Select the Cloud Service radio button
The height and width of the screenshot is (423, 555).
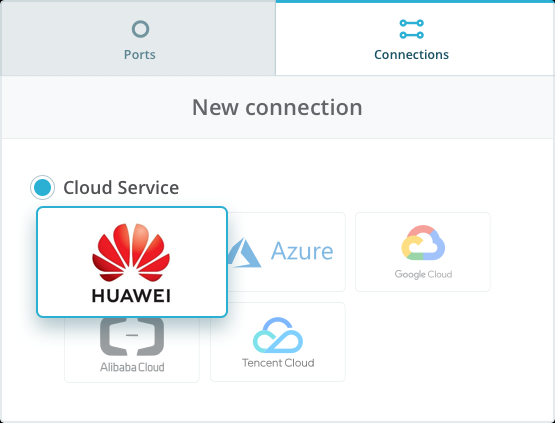pyautogui.click(x=42, y=187)
